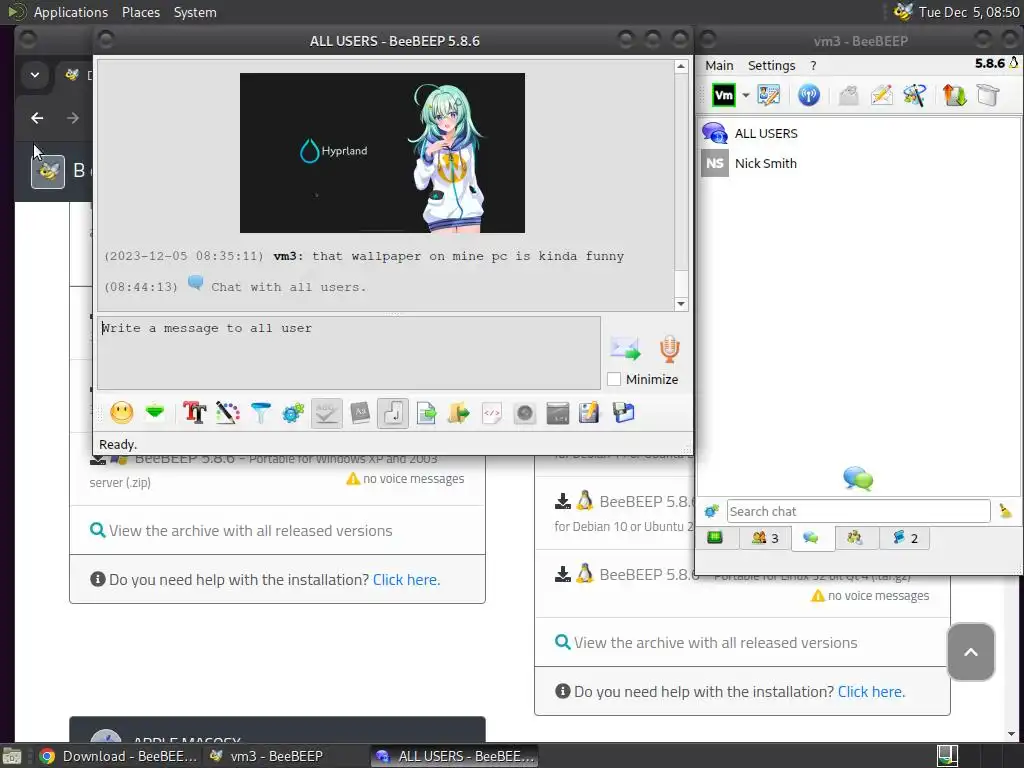Viewport: 1024px width, 768px height.
Task: Toggle the Aa dictionary word completion button
Action: (360, 413)
